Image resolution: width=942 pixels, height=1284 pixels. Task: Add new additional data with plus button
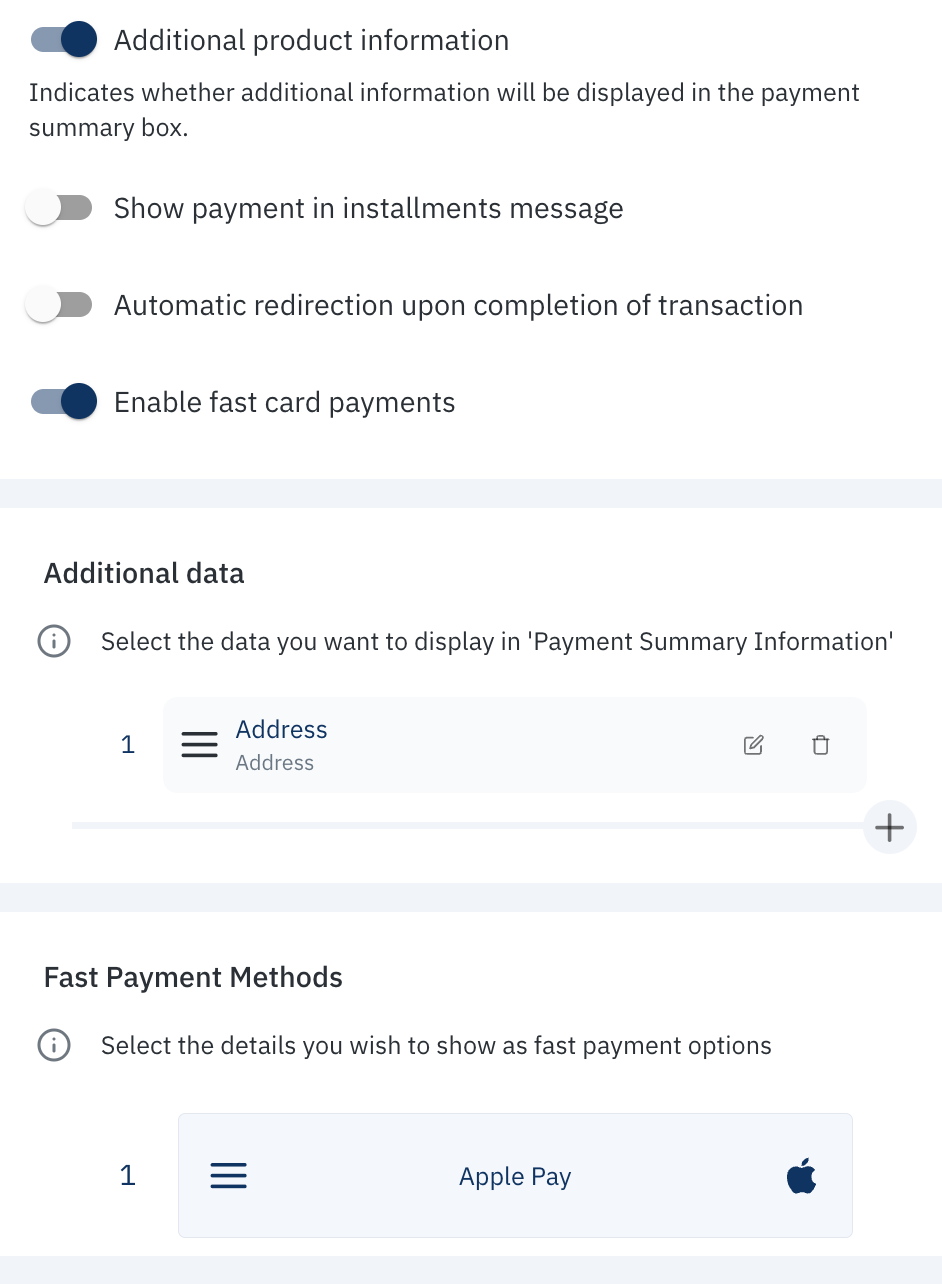click(889, 827)
